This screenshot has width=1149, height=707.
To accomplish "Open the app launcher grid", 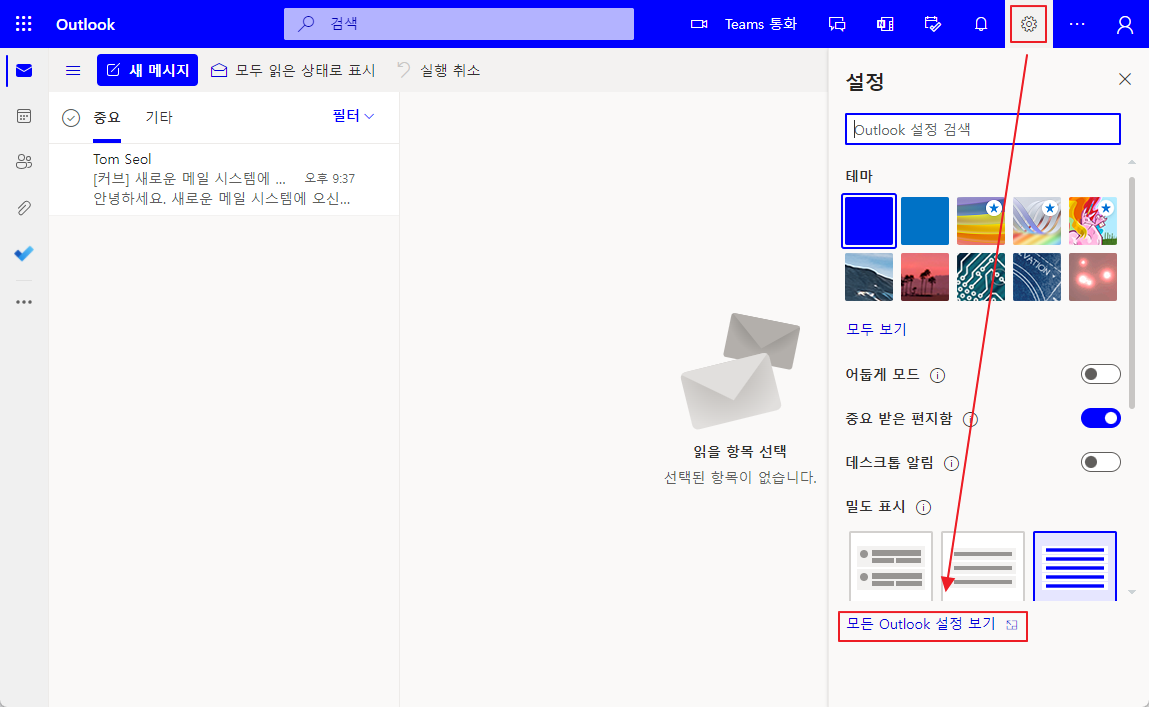I will pos(23,24).
